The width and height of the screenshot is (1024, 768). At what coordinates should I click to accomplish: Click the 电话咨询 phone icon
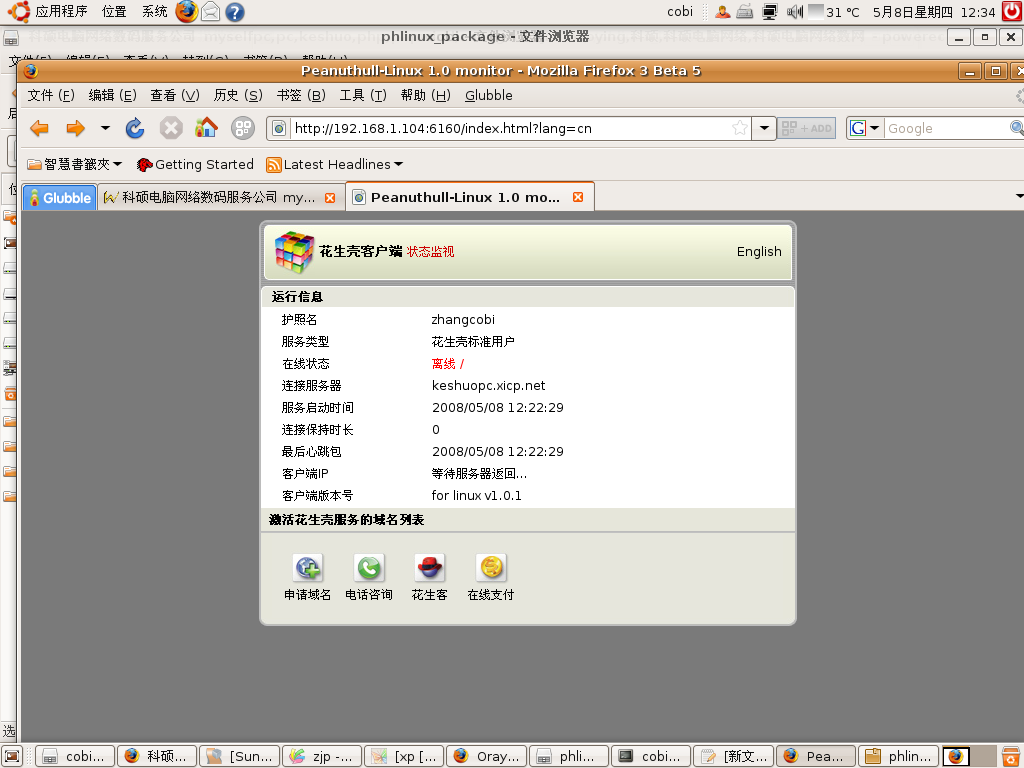click(x=369, y=567)
